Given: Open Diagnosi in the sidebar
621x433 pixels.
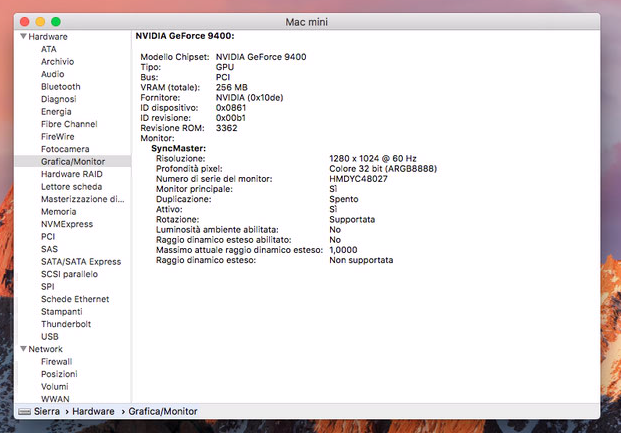Looking at the screenshot, I should pos(59,99).
